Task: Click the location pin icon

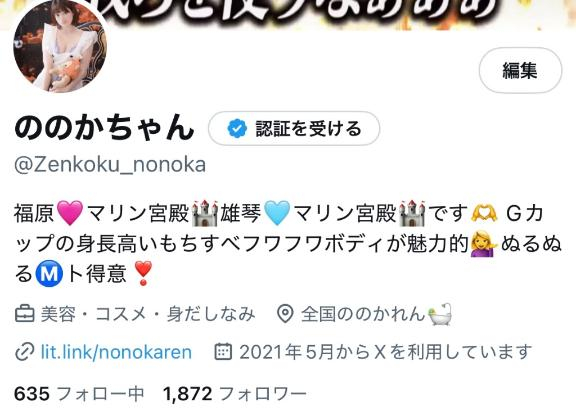Action: click(285, 314)
